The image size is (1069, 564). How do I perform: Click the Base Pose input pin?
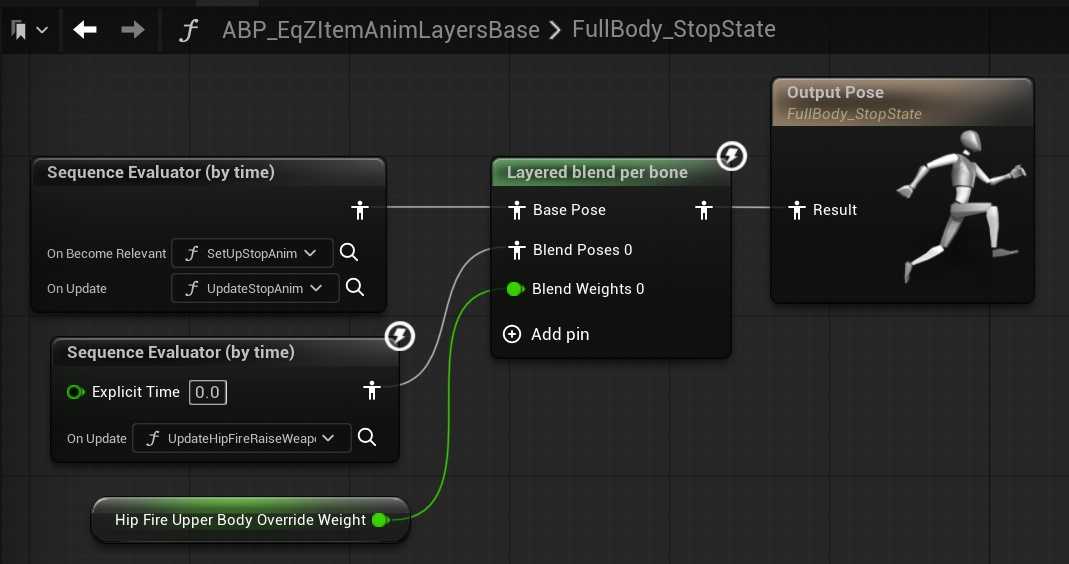tap(516, 210)
